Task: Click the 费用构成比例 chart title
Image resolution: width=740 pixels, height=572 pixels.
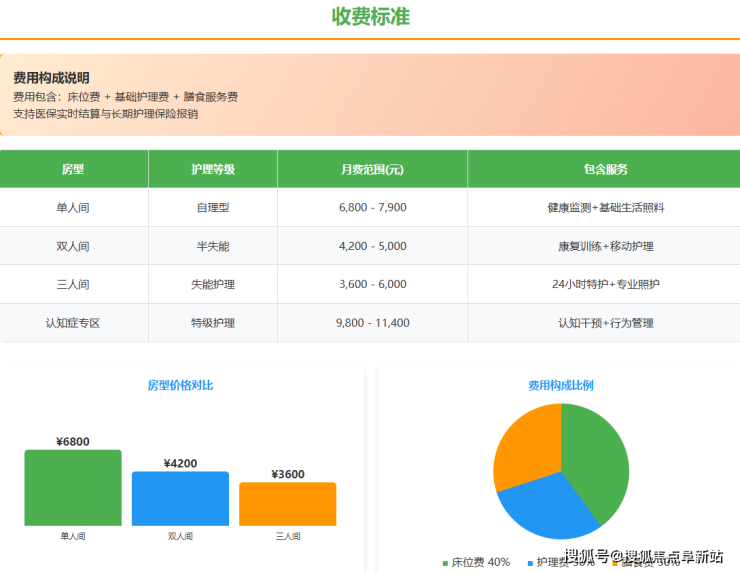Action: pyautogui.click(x=560, y=385)
